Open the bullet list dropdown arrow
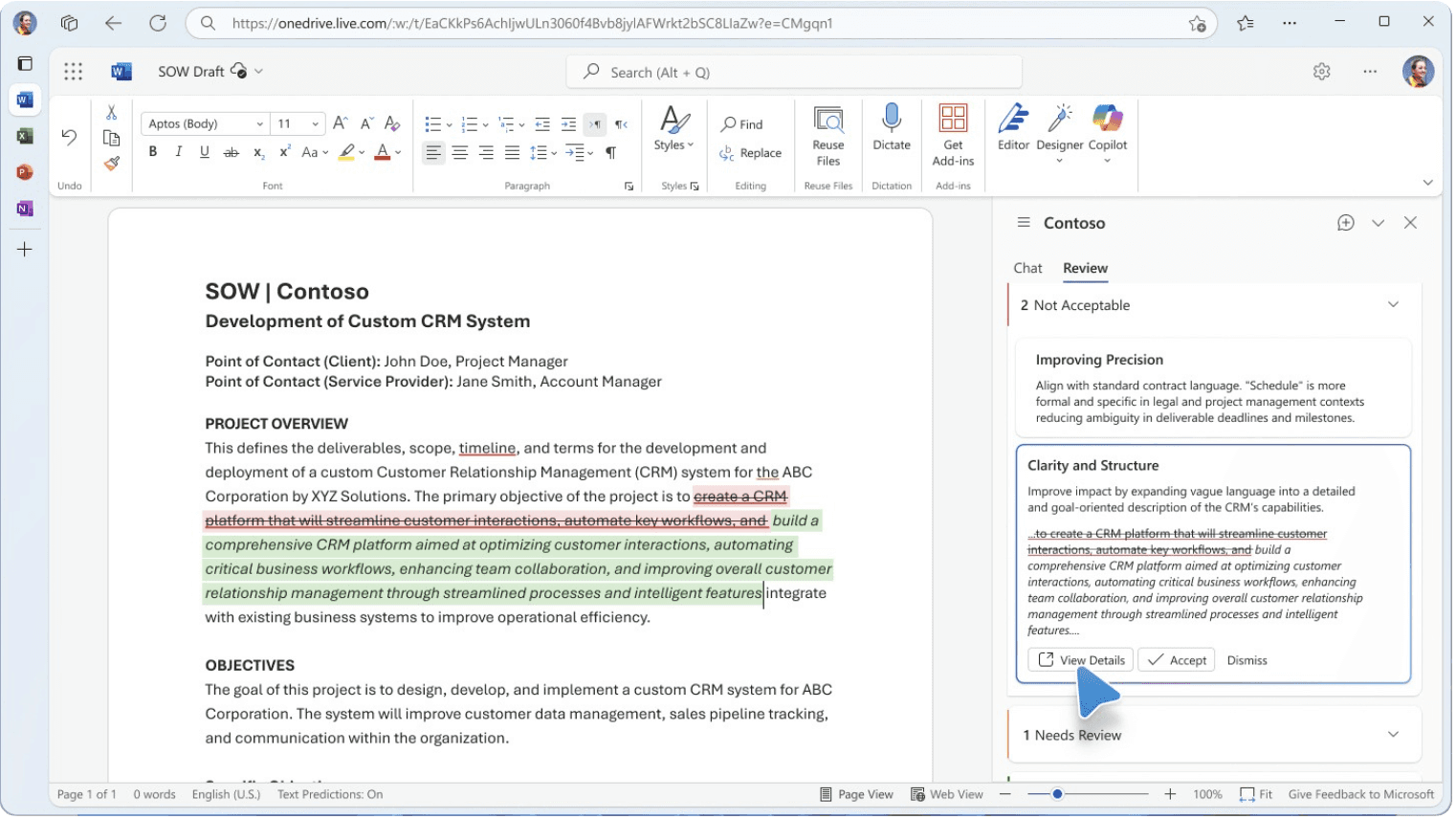Viewport: 1456px width, 819px height. coord(450,125)
